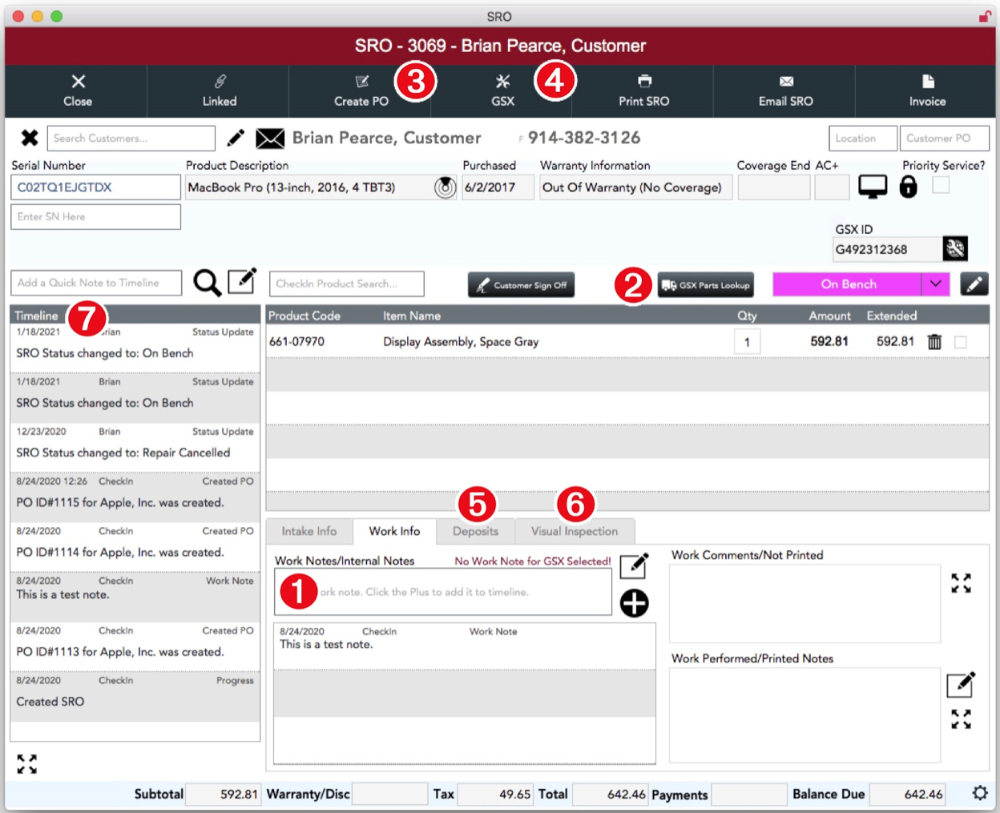The width and height of the screenshot is (1000, 813).
Task: Click the Customer Sign Off button
Action: click(521, 285)
